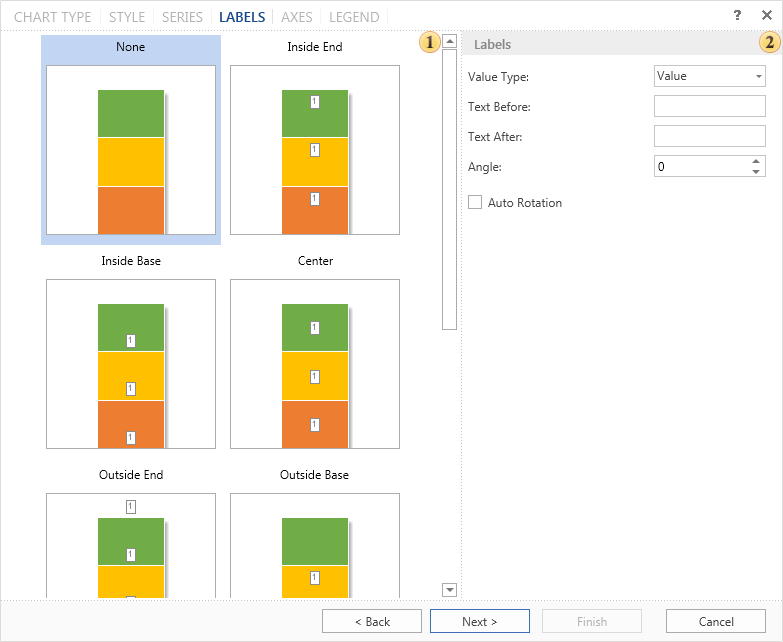Click the question mark help icon
This screenshot has height=642, width=783.
737,16
